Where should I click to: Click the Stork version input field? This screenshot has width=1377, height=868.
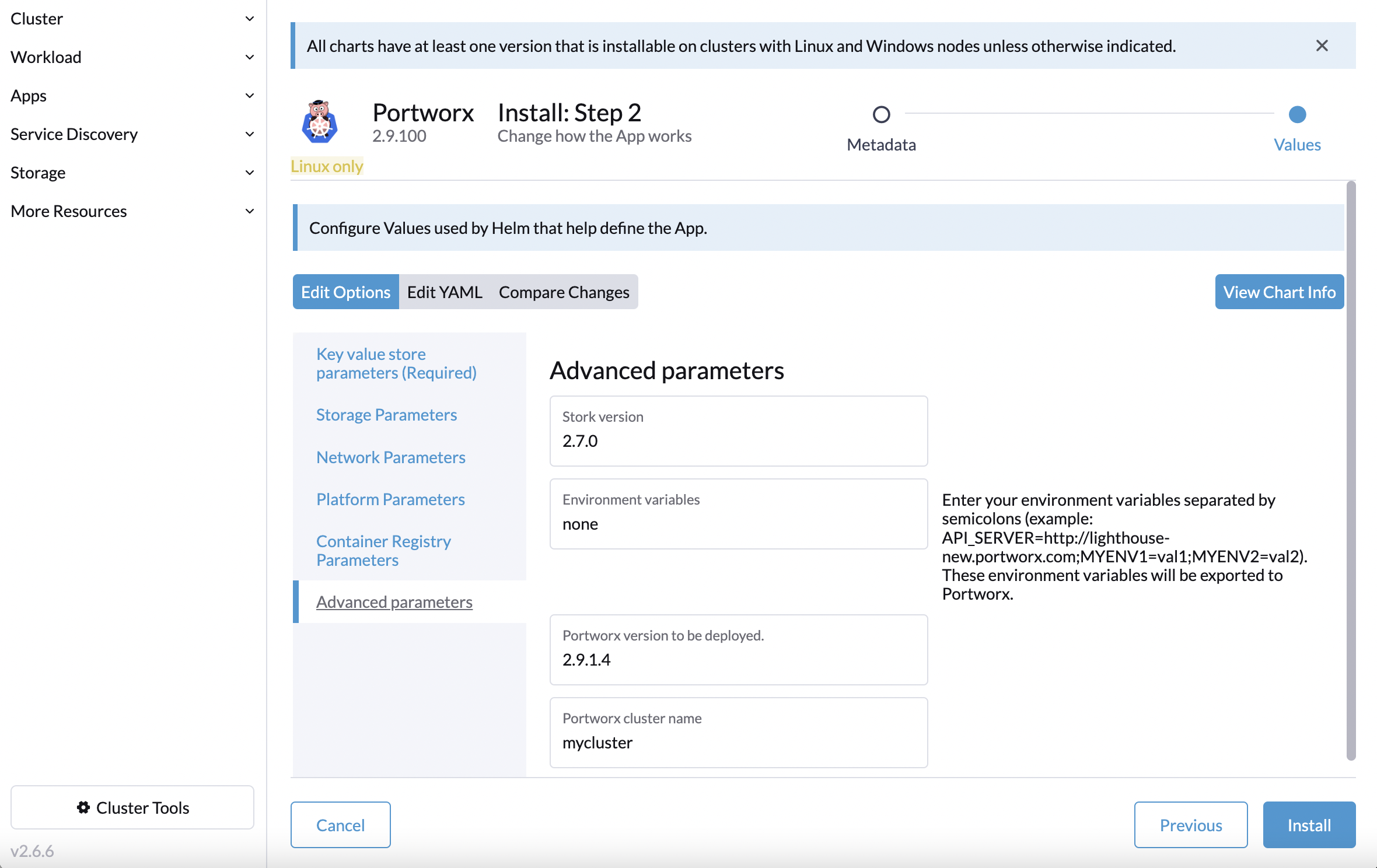pos(739,431)
